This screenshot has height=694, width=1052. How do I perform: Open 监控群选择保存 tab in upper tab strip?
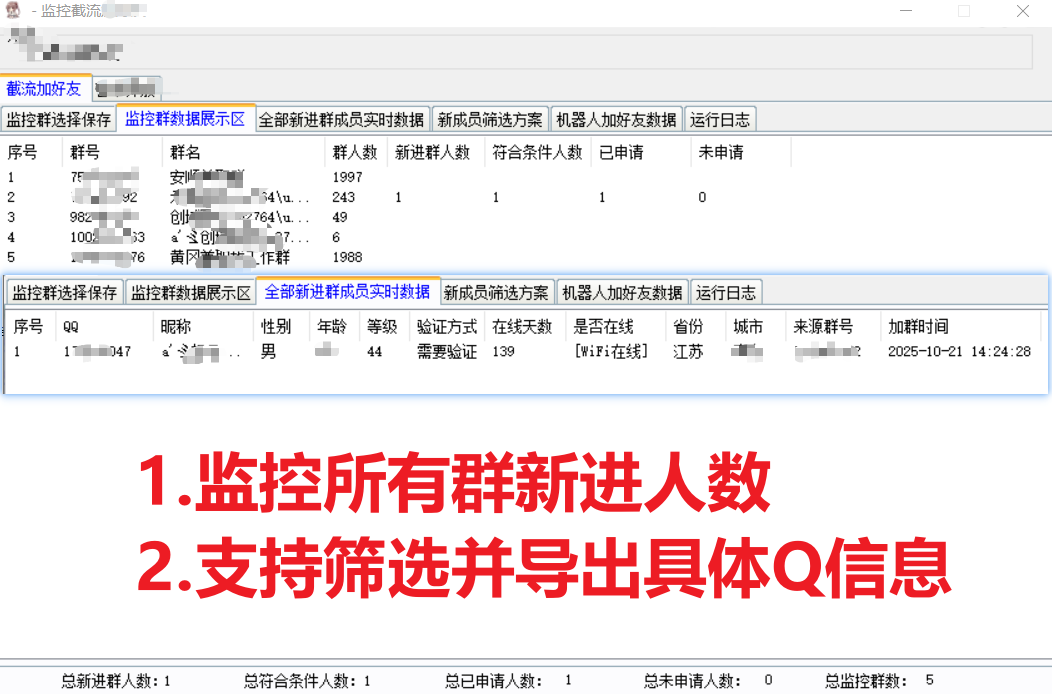pyautogui.click(x=59, y=120)
